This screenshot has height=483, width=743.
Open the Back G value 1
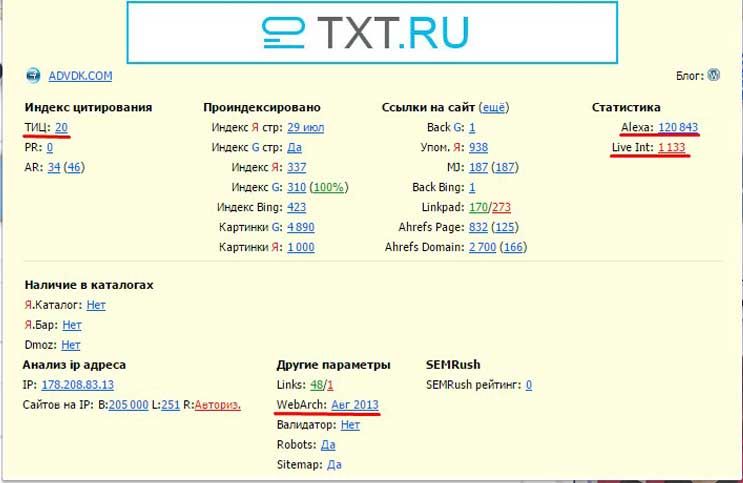[x=472, y=128]
